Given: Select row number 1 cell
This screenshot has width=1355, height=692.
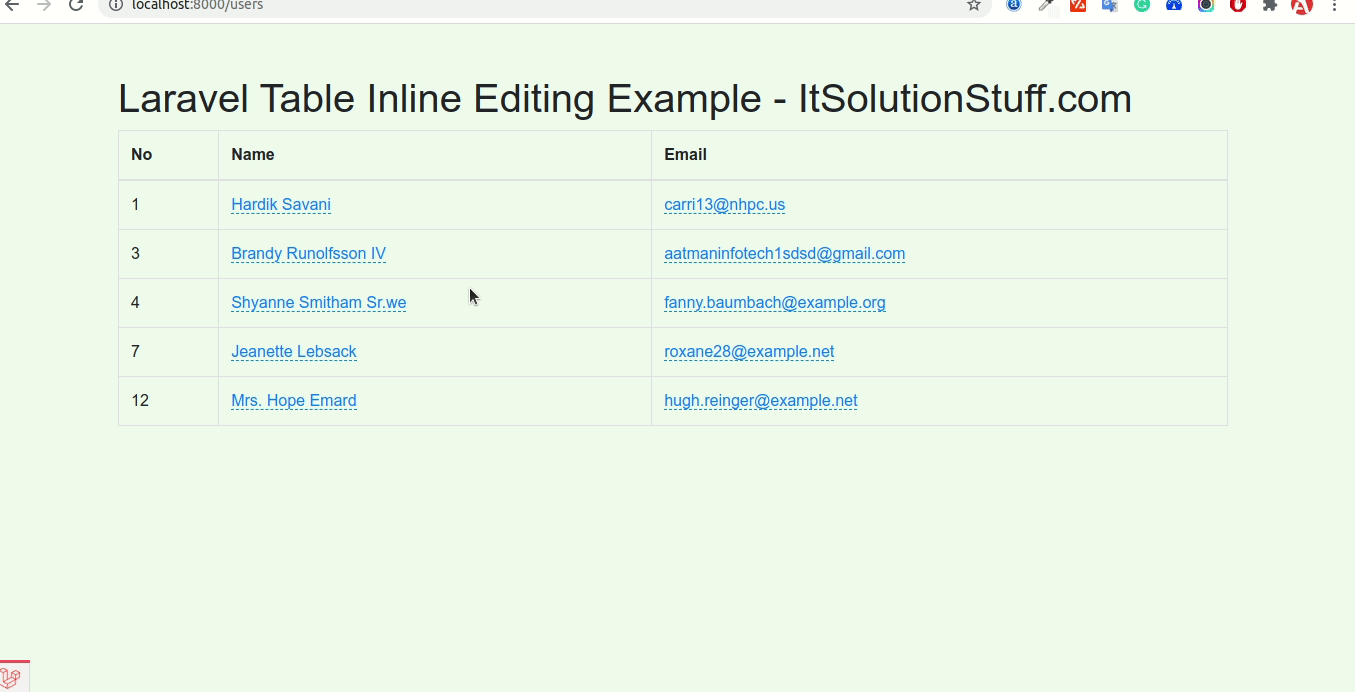Looking at the screenshot, I should 168,205.
